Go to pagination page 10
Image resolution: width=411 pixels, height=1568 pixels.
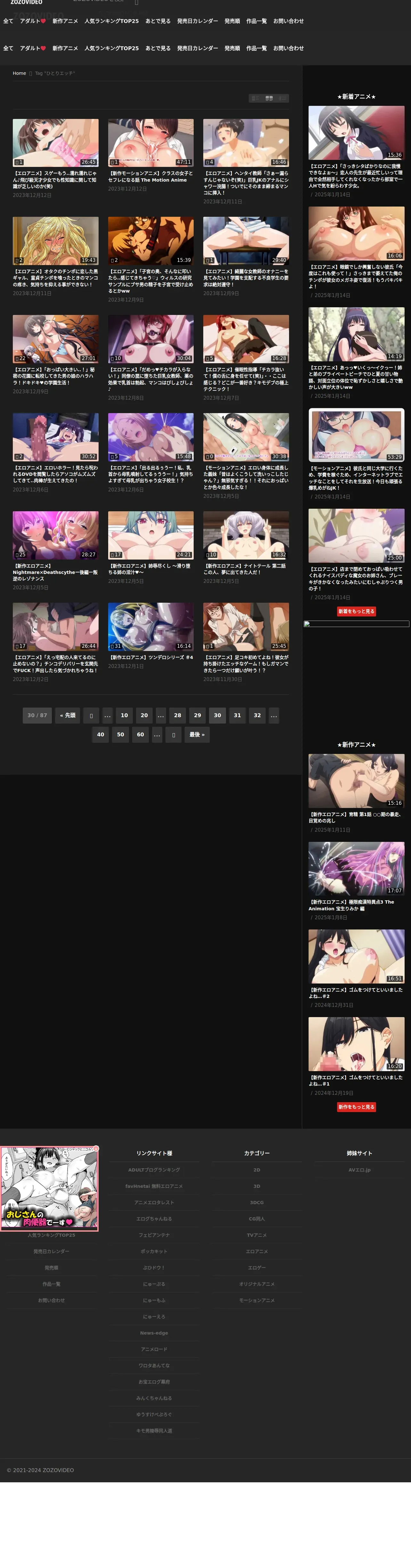(125, 715)
